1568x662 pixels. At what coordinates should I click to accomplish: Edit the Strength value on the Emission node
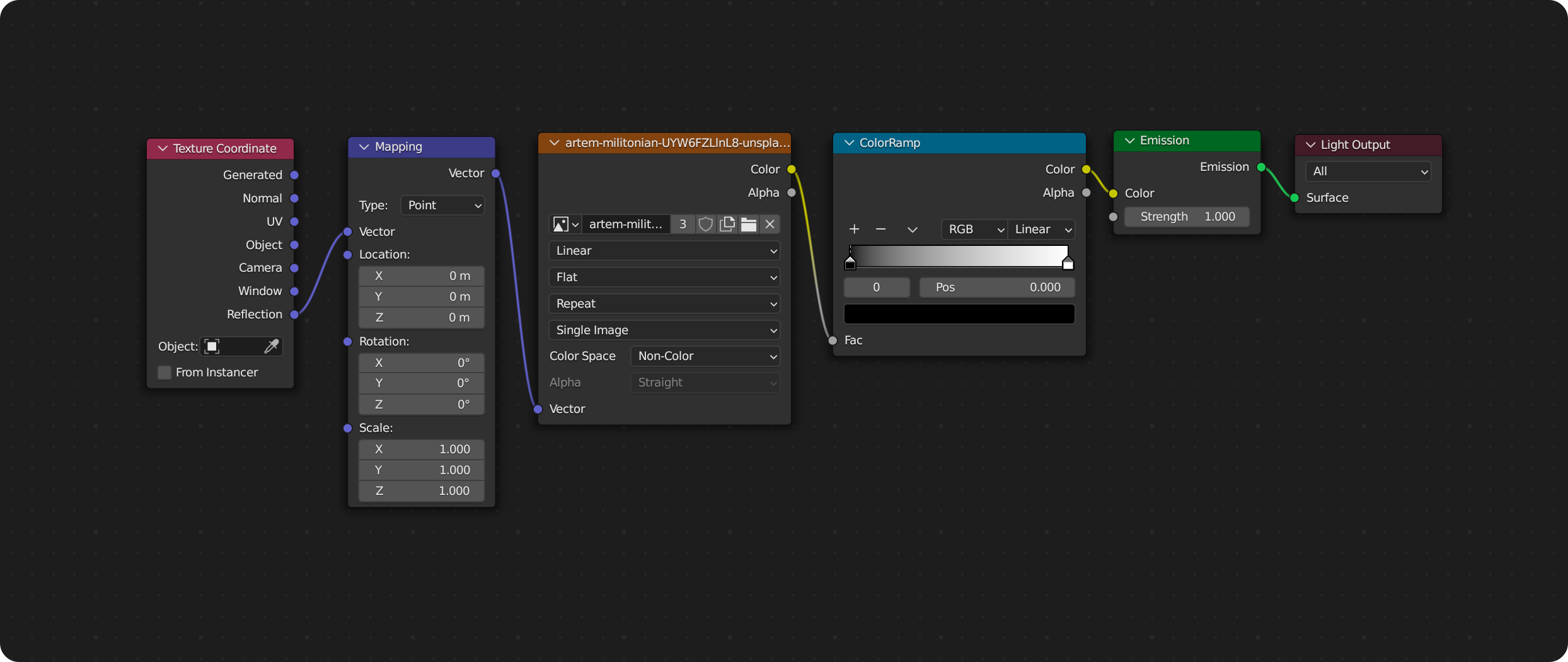(x=1186, y=216)
